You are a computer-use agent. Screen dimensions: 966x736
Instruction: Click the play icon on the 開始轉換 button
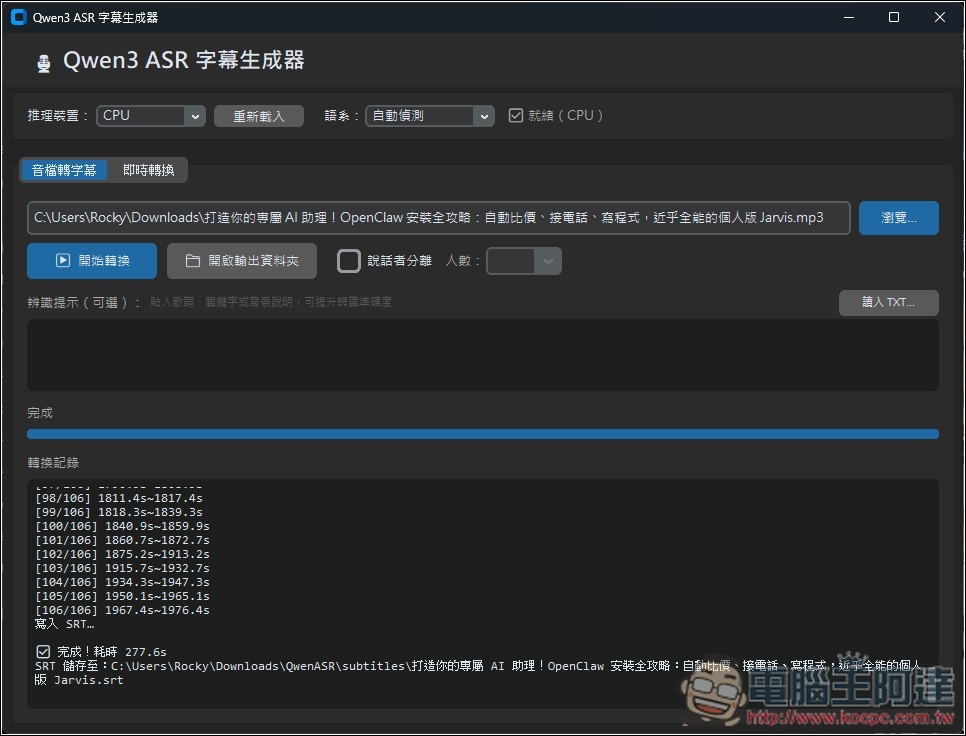click(63, 260)
